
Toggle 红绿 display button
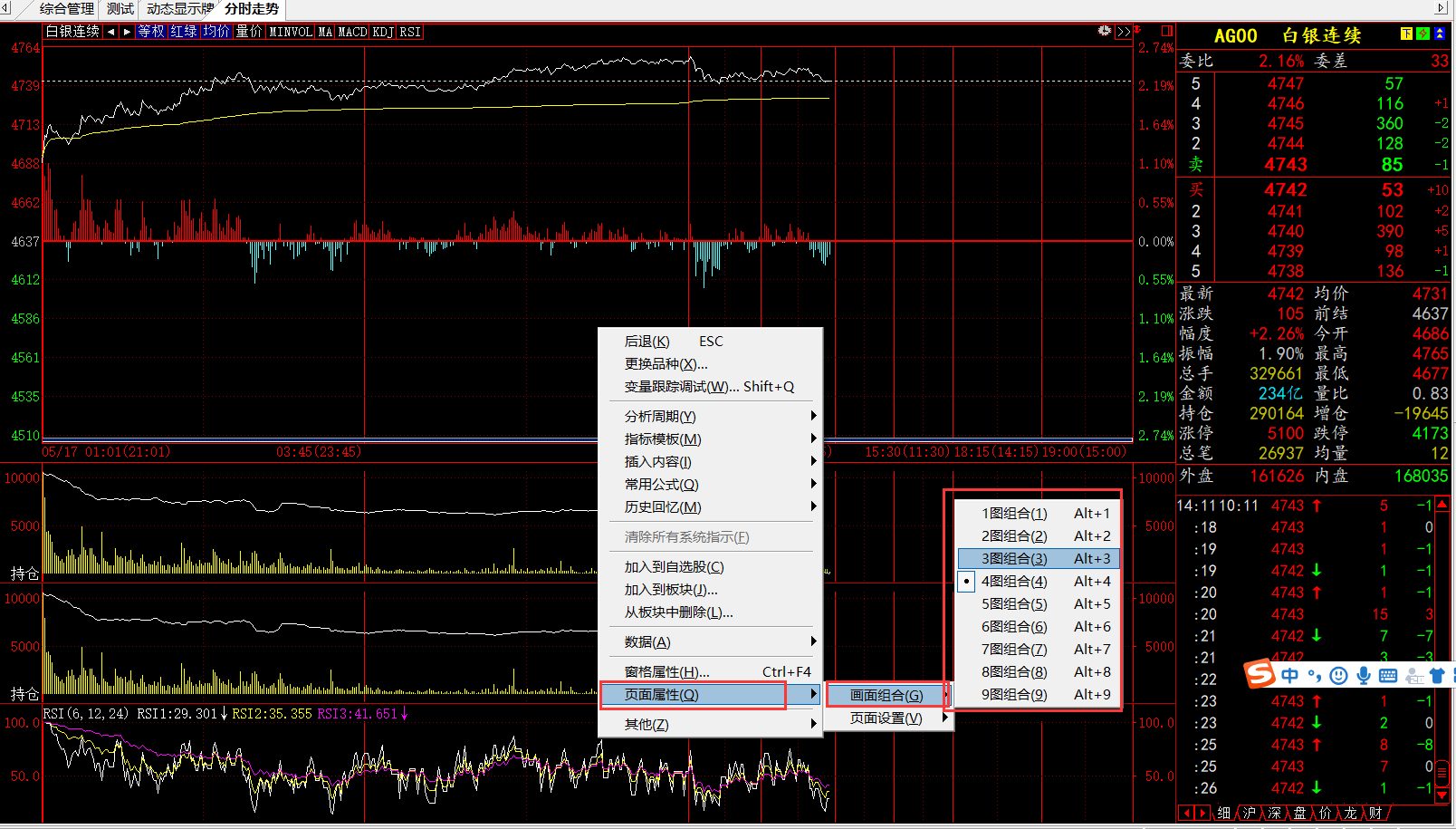point(184,32)
